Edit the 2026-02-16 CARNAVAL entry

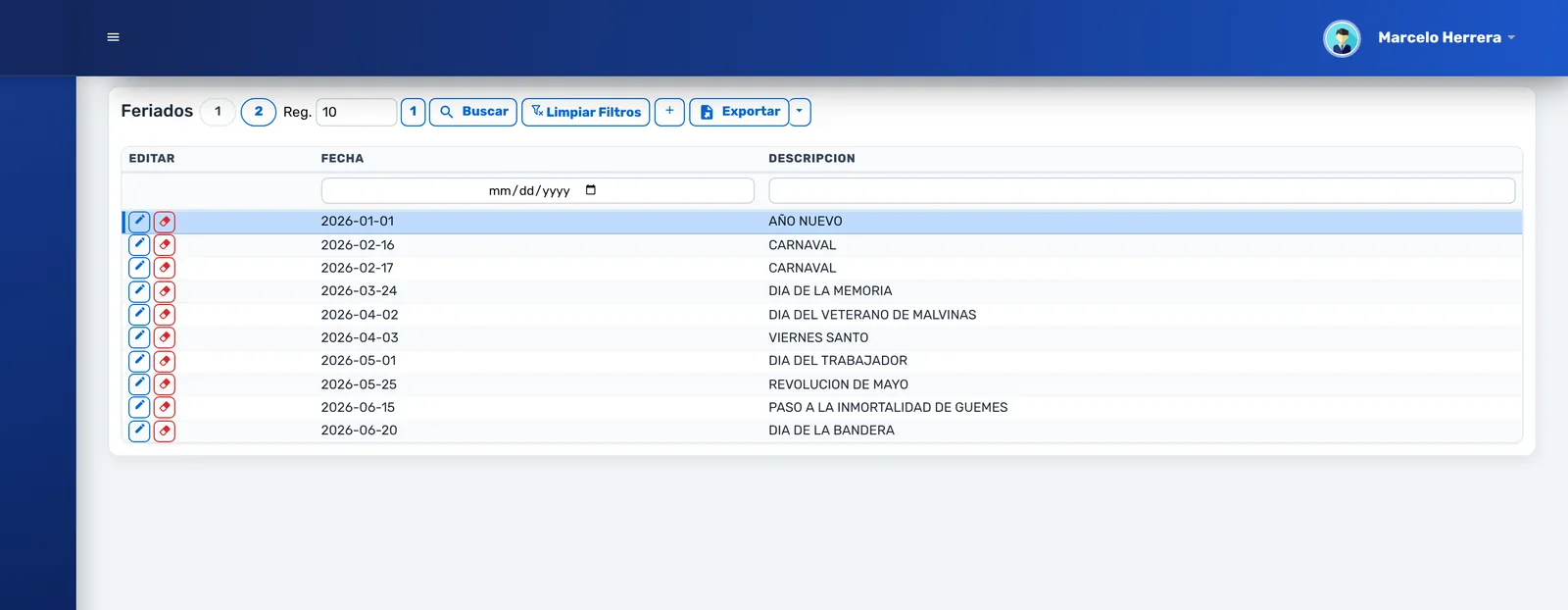139,245
